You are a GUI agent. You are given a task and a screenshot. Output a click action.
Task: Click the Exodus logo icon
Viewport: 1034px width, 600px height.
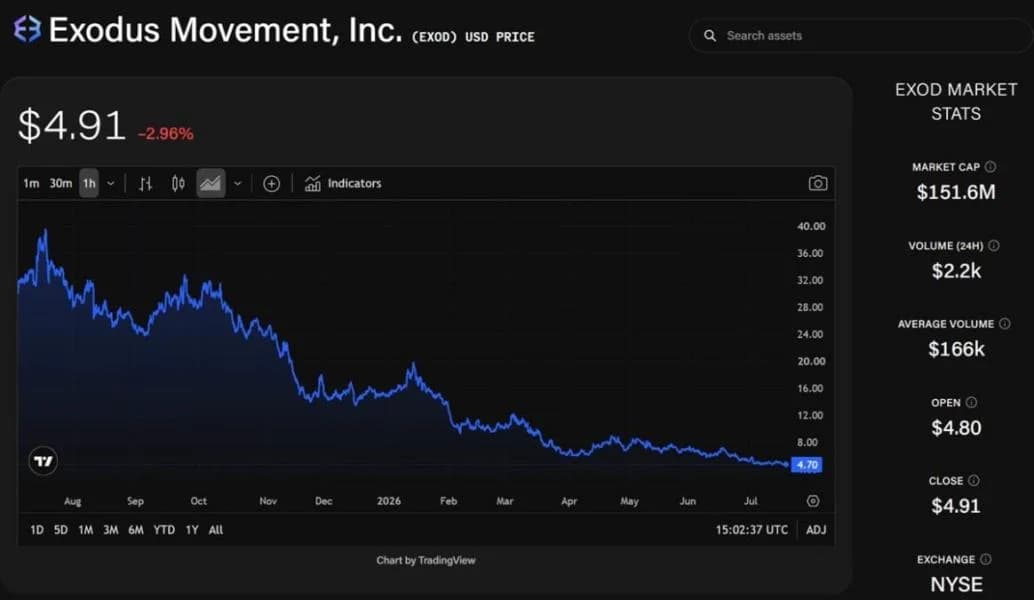pos(27,30)
